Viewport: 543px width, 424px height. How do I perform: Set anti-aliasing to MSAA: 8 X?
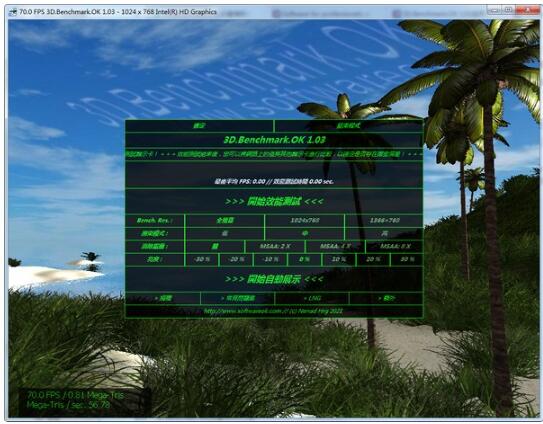click(x=395, y=246)
